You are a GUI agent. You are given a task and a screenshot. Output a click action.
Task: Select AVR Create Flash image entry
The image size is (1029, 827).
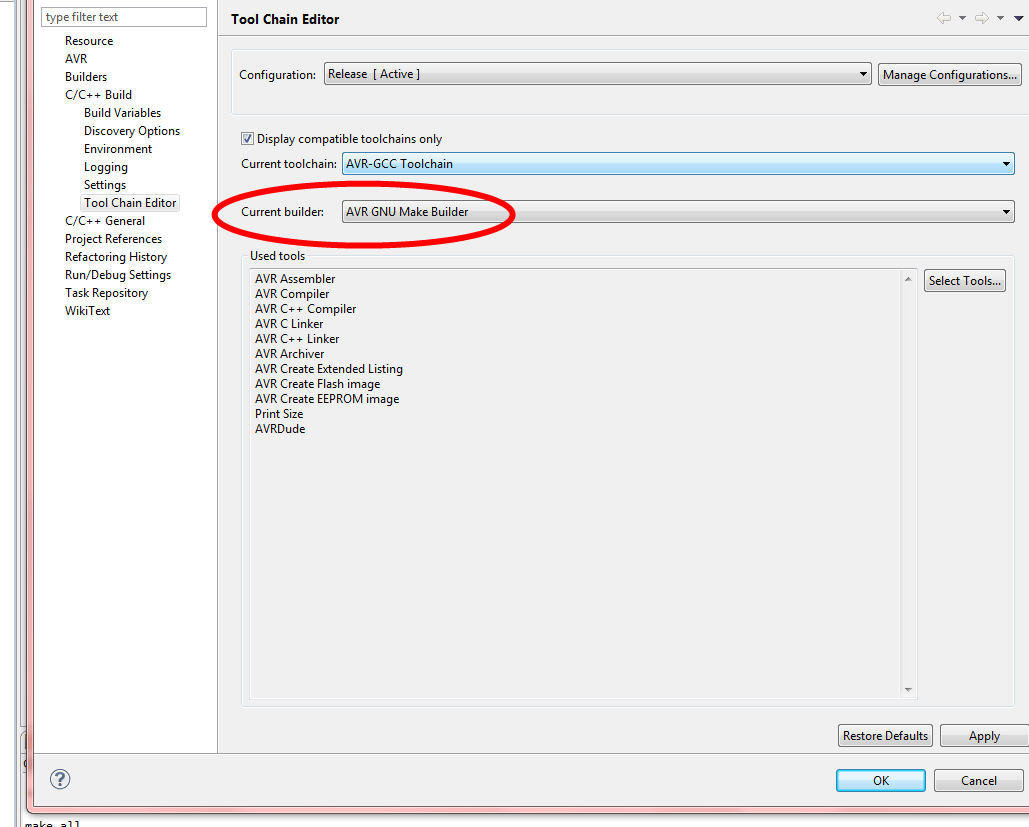click(318, 384)
